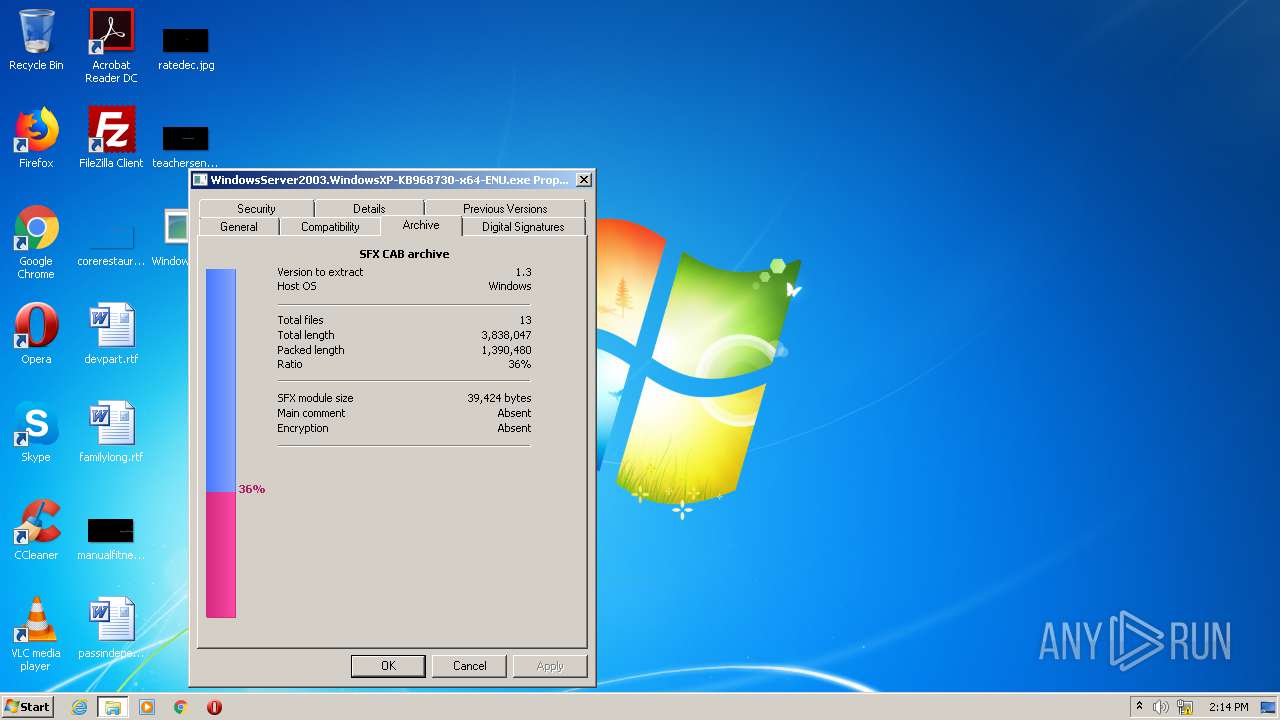
Task: Click the clock showing 2:14 PM
Action: point(1228,707)
